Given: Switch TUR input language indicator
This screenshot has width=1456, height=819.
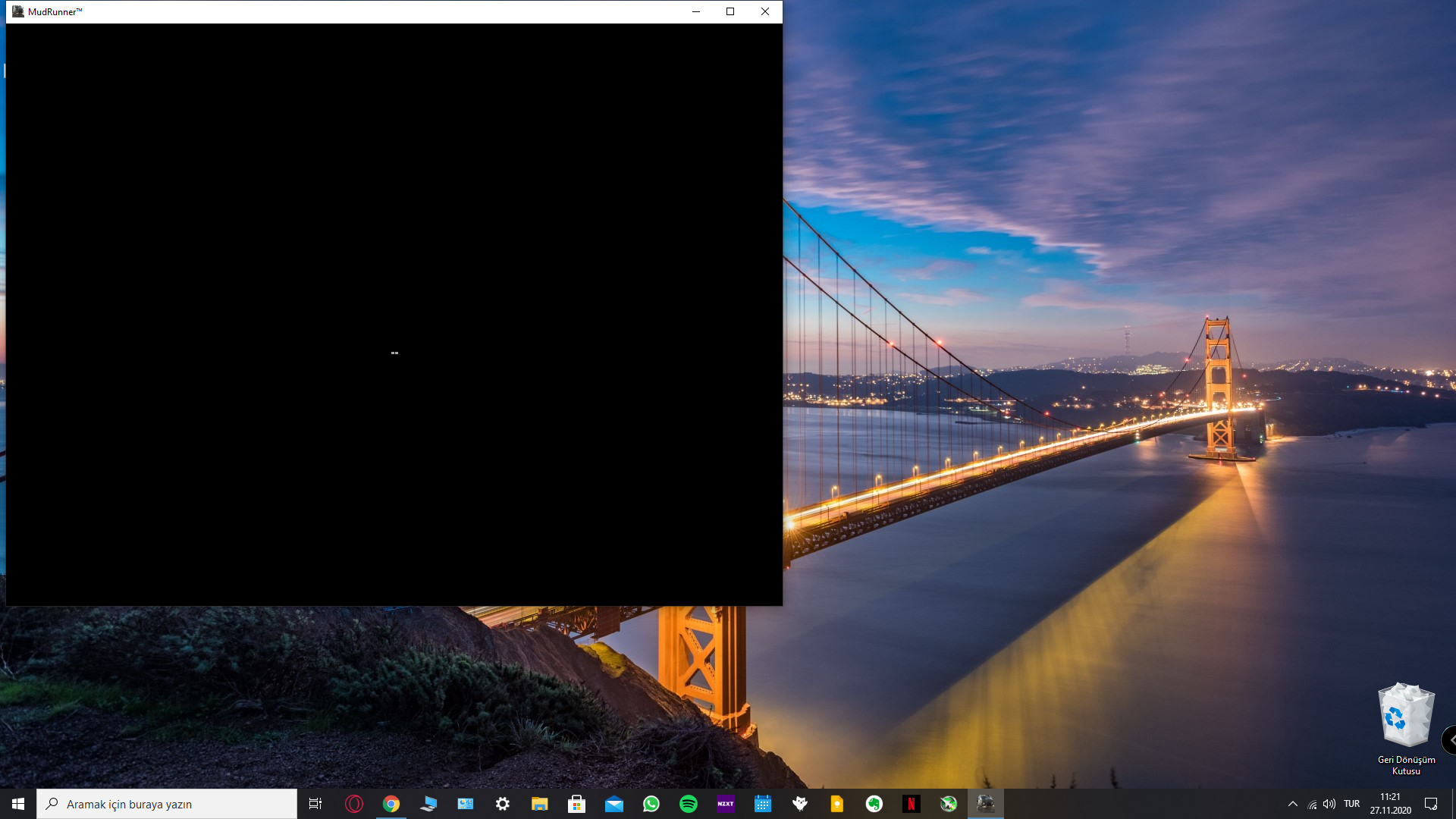Looking at the screenshot, I should [1351, 804].
